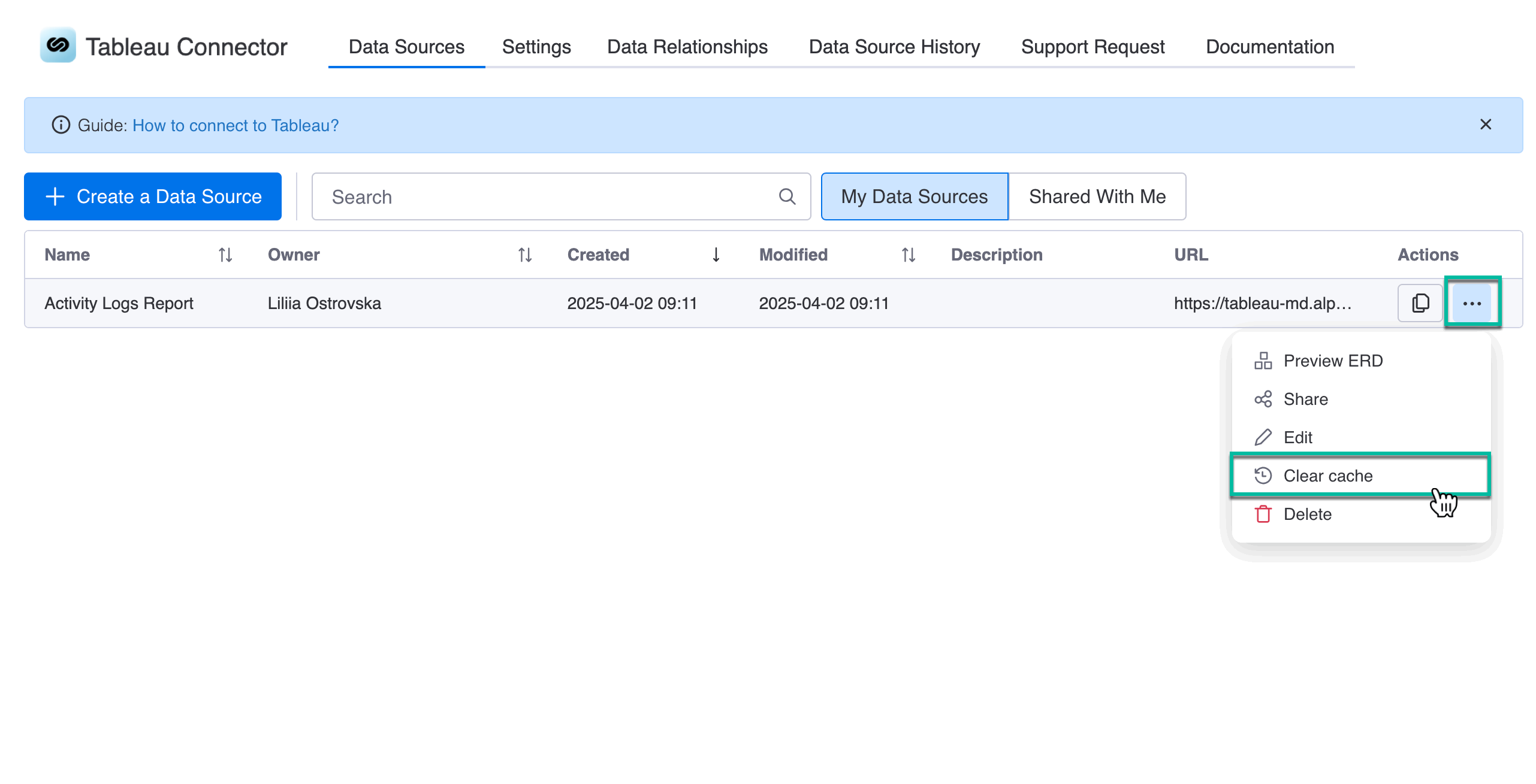The image size is (1536, 784).
Task: Click the Tableau Connector title text
Action: (186, 47)
